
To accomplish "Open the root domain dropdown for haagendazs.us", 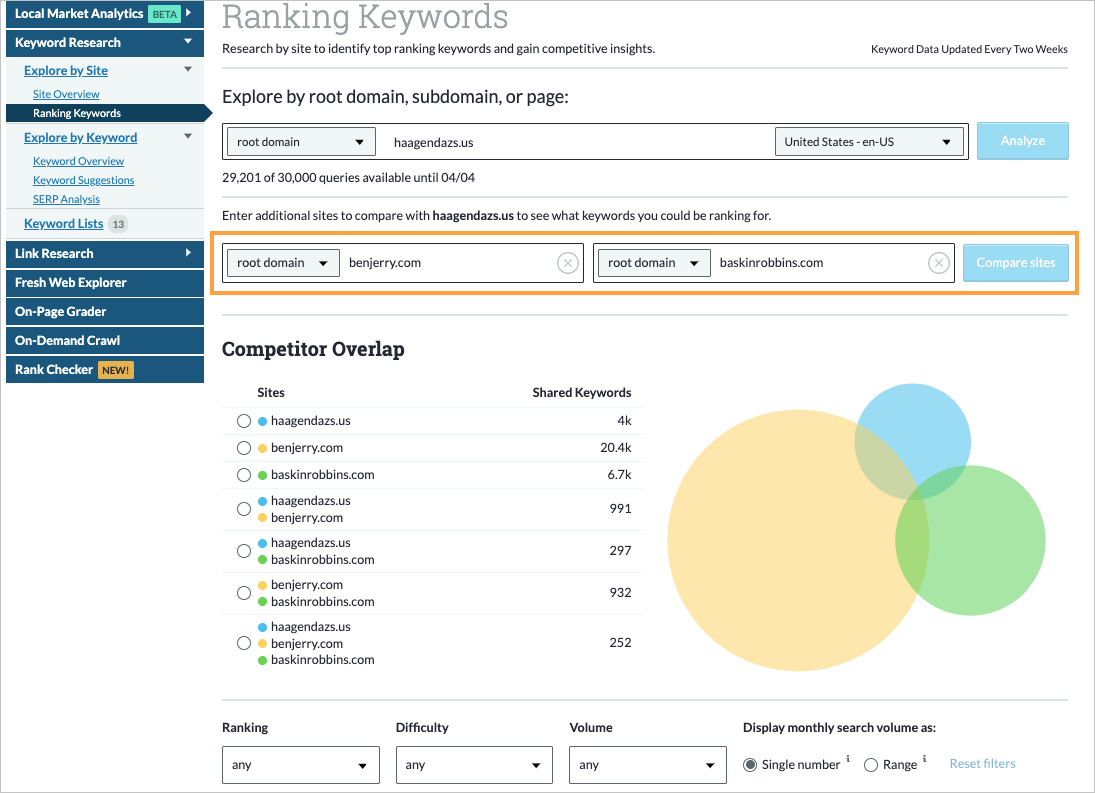I will (300, 141).
